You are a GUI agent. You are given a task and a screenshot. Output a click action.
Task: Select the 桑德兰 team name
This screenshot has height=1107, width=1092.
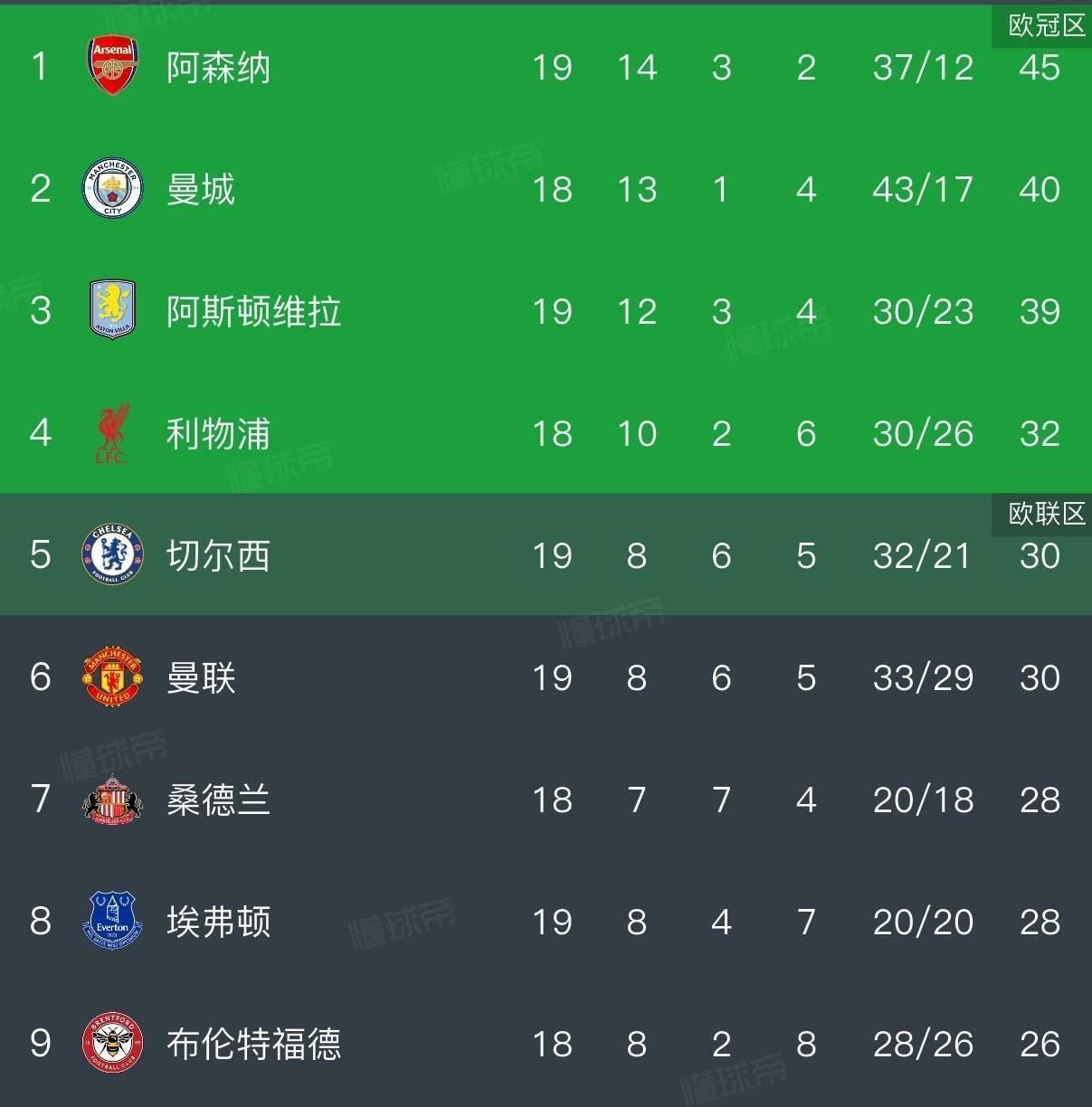[218, 800]
